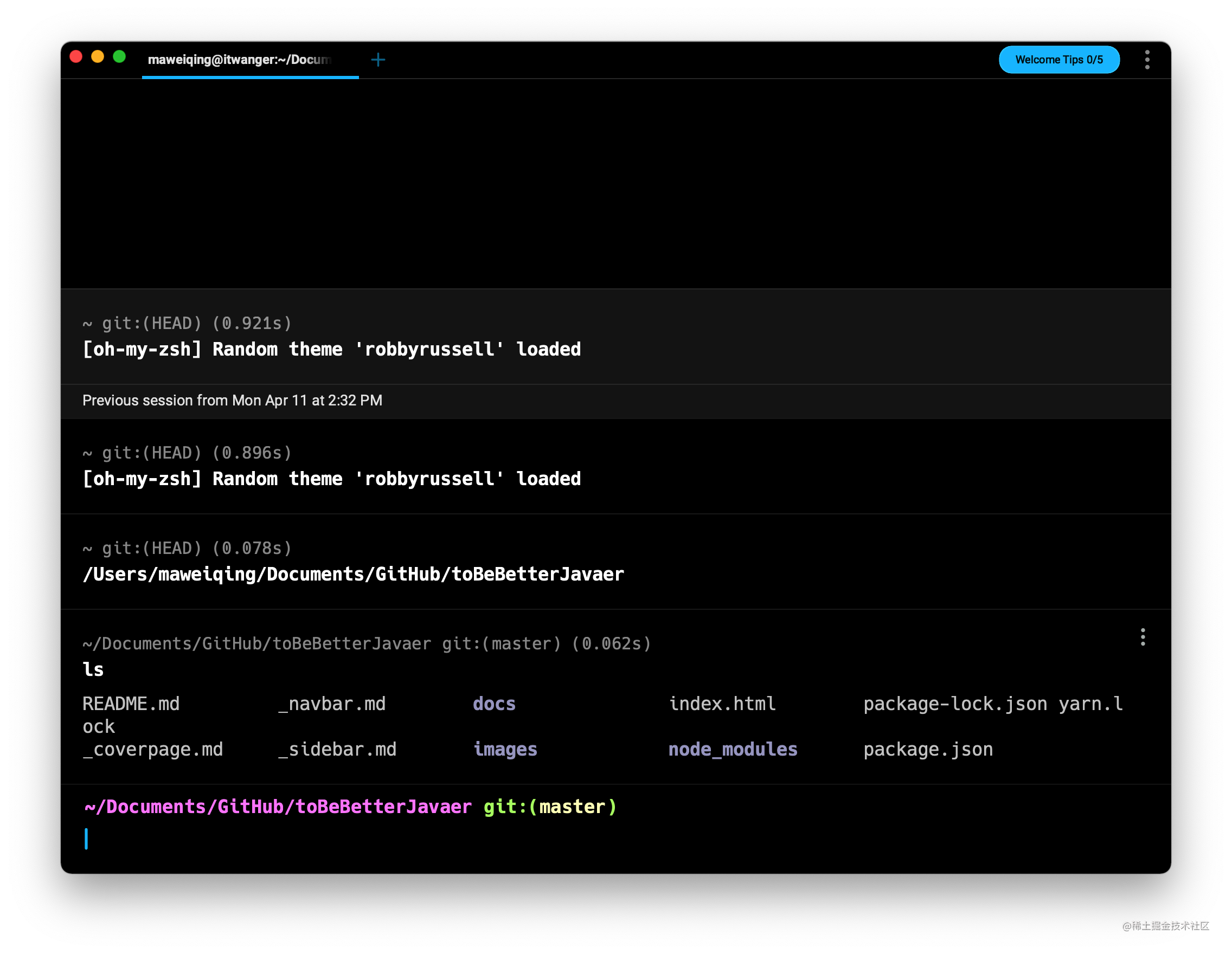This screenshot has height=954, width=1232.
Task: Select the block header with (0.062s)
Action: click(367, 643)
